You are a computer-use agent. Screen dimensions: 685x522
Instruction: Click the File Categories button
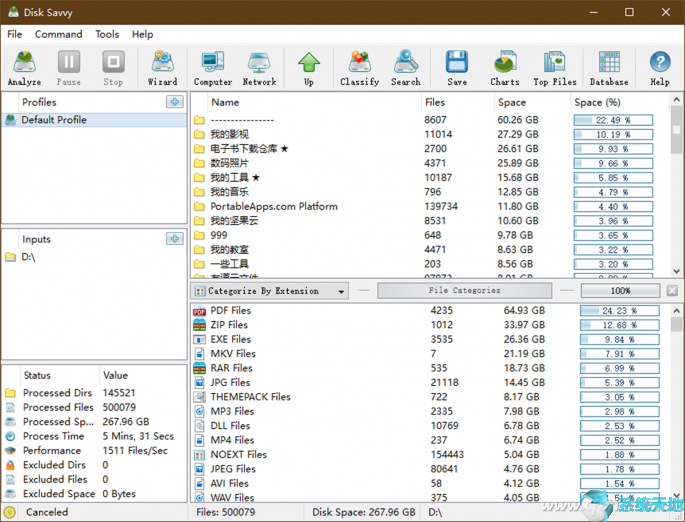(x=464, y=290)
